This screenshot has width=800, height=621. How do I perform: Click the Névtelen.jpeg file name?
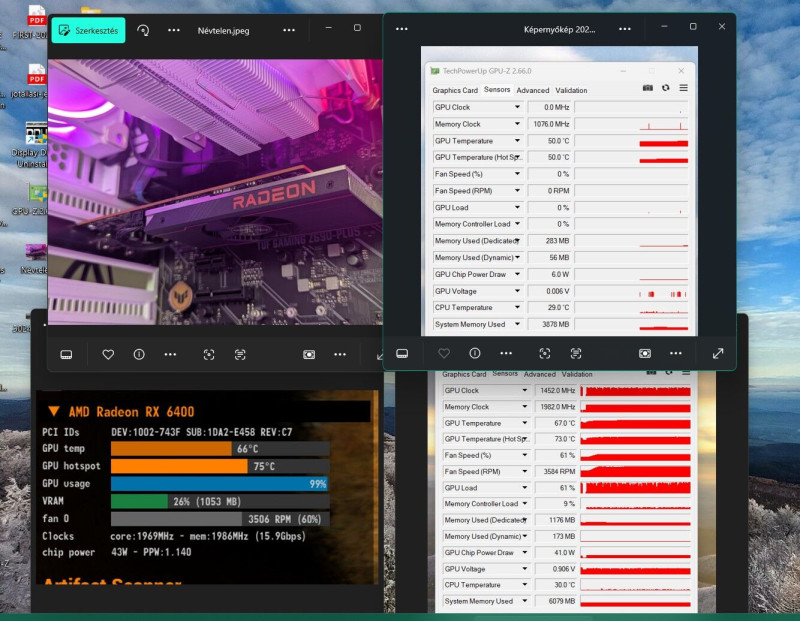[223, 31]
